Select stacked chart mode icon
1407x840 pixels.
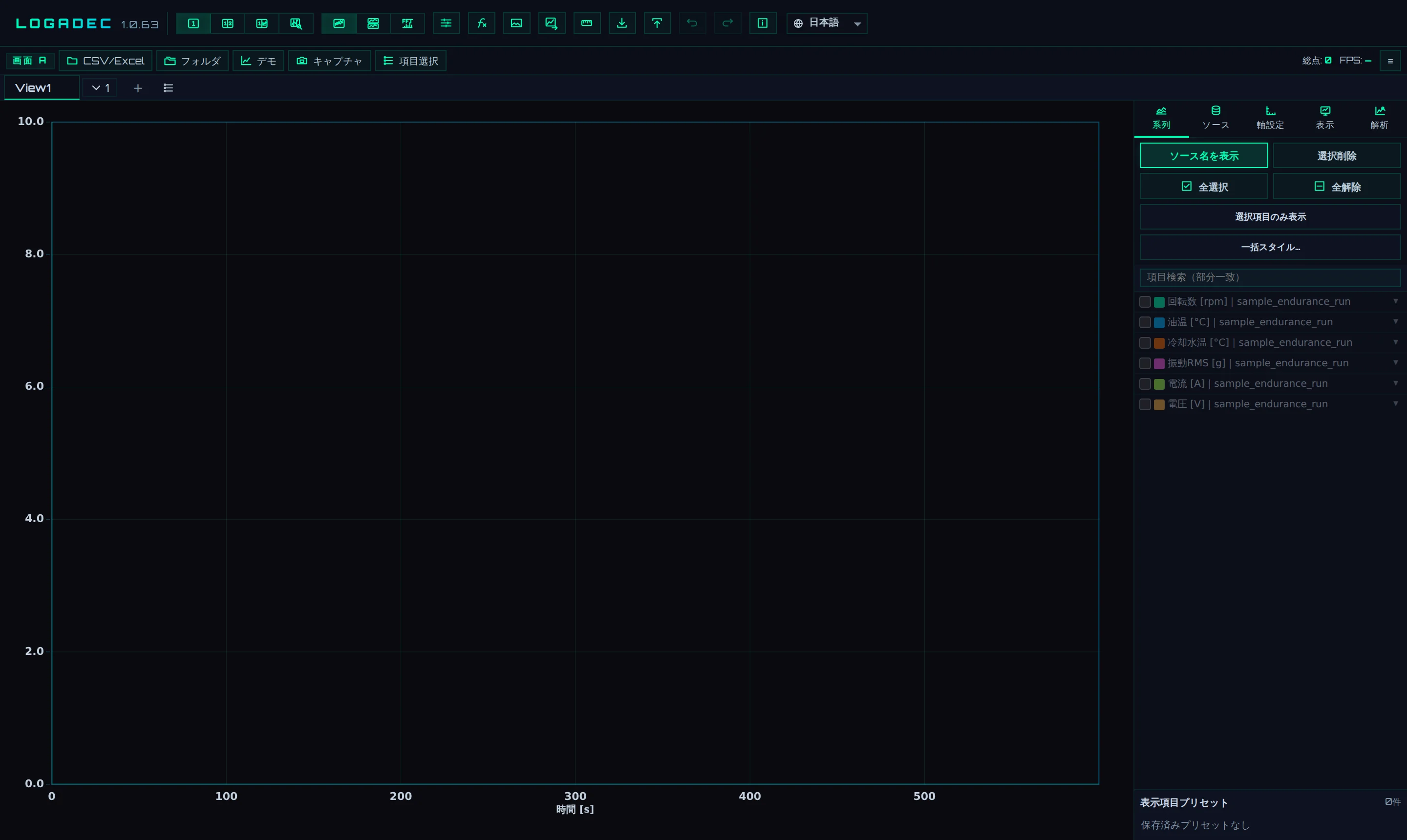click(373, 23)
